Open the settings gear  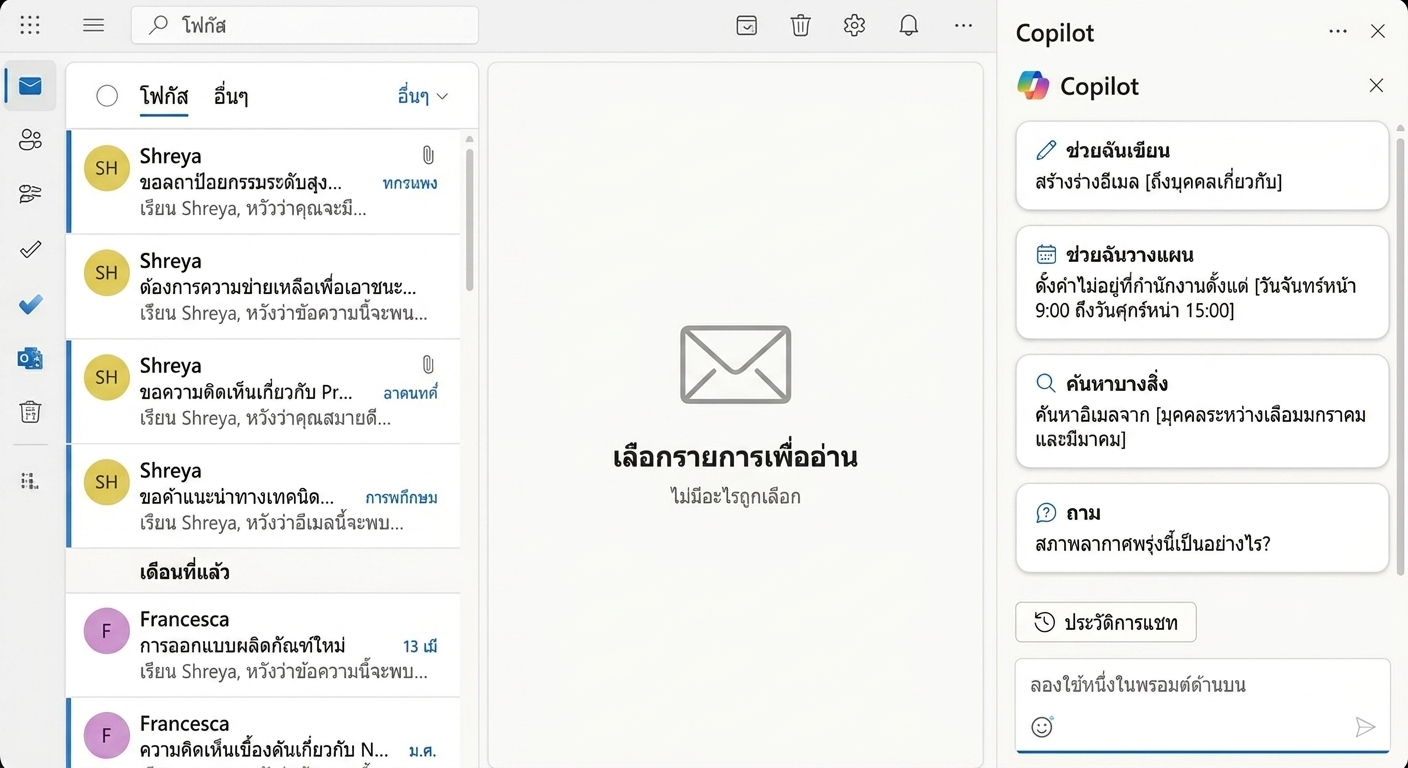tap(854, 26)
